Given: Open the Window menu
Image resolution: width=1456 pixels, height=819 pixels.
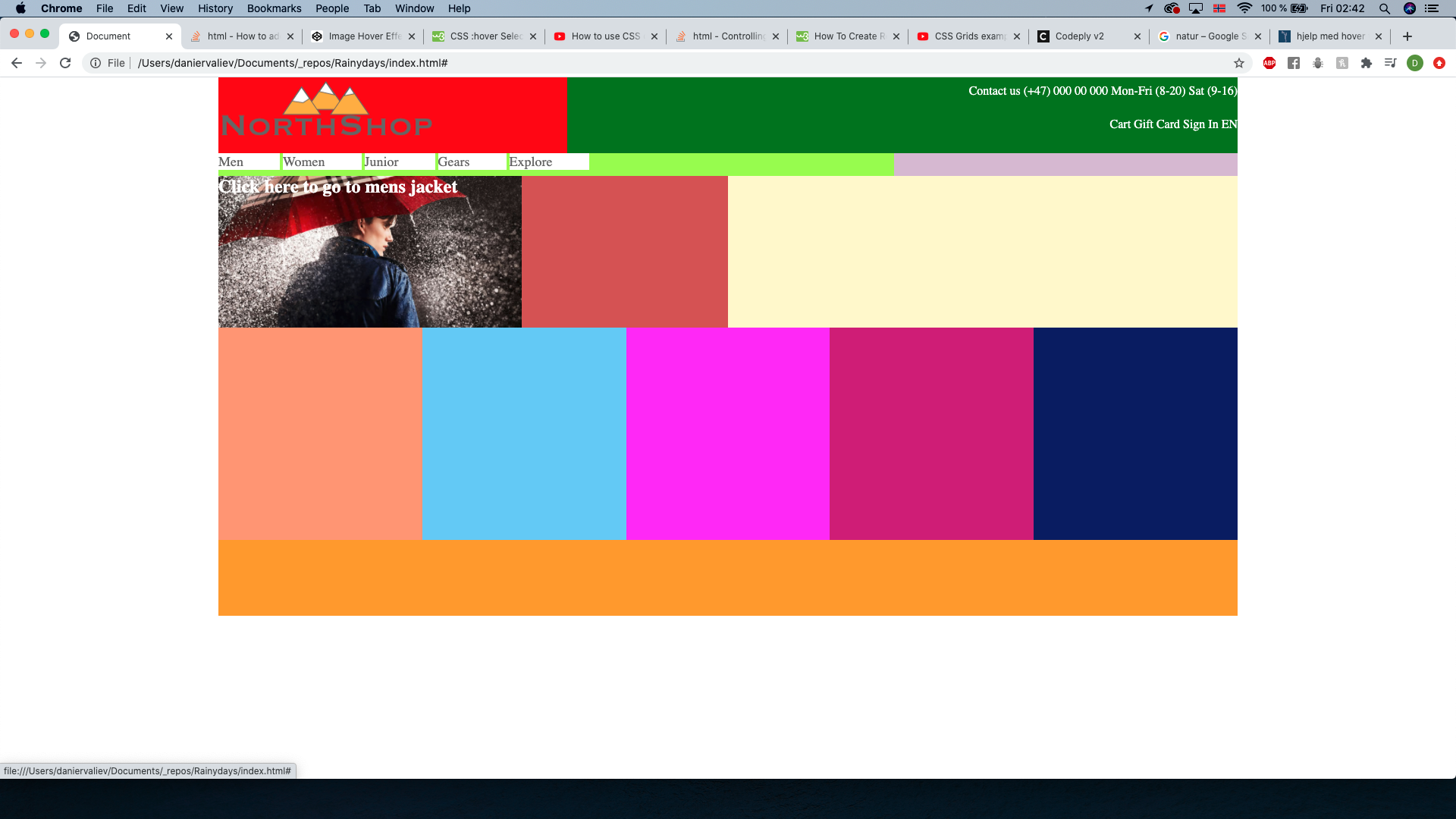Looking at the screenshot, I should click(414, 8).
